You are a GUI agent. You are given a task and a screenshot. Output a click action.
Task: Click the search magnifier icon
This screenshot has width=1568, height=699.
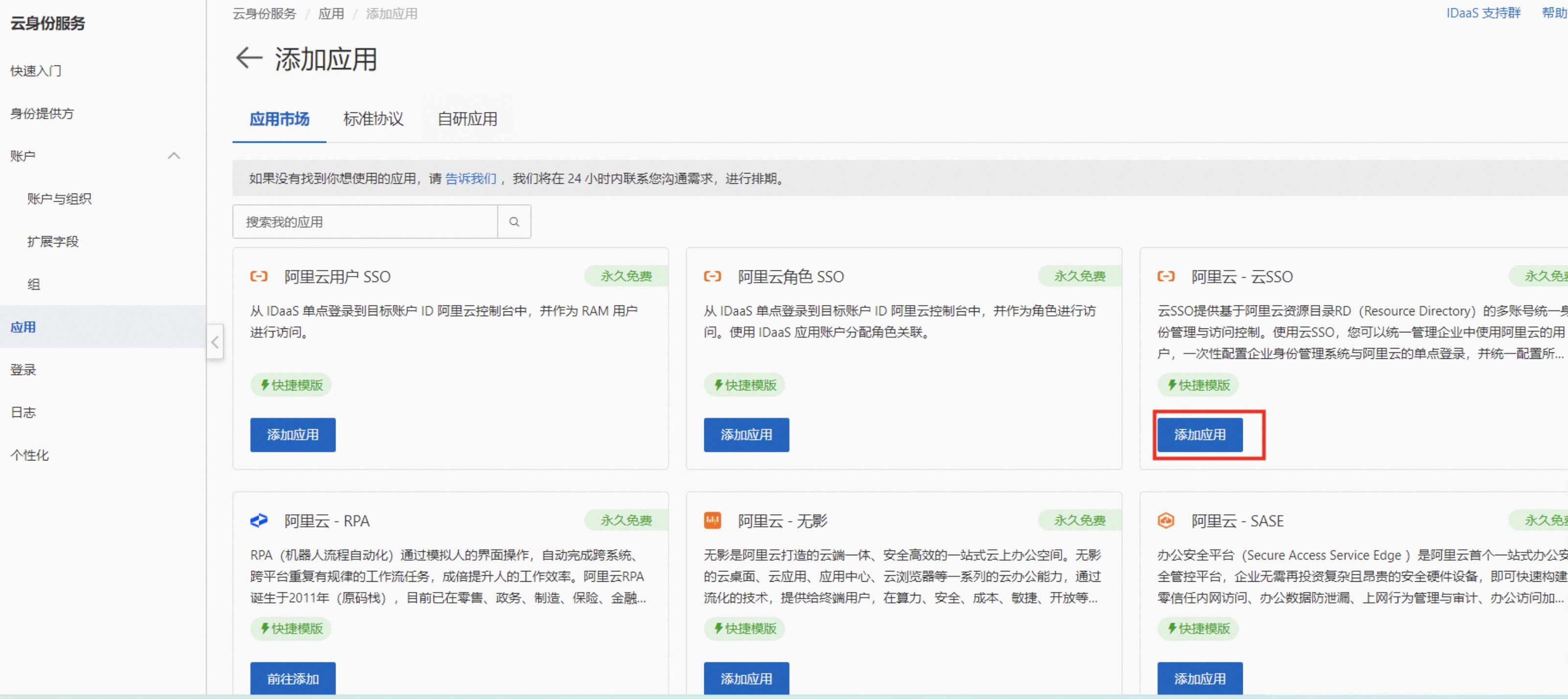514,222
